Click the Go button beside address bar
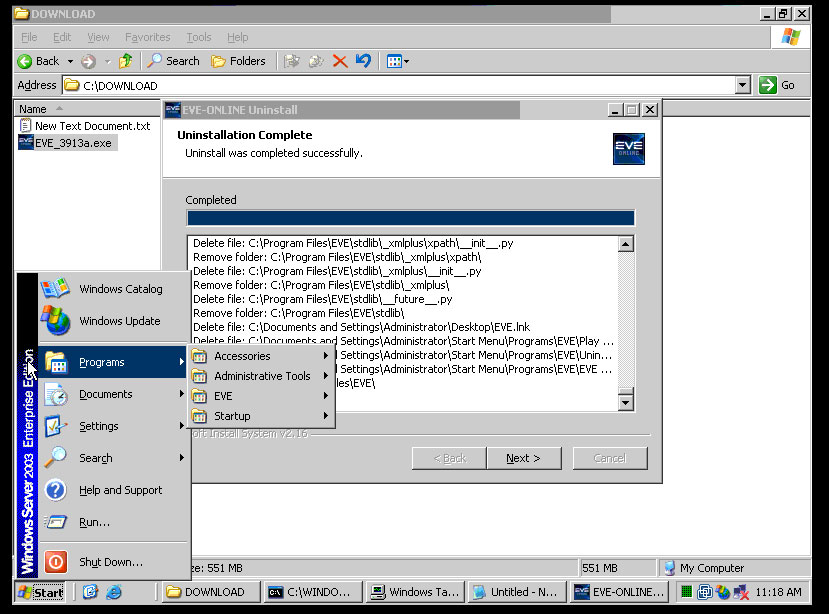Image resolution: width=829 pixels, height=614 pixels. coord(777,85)
